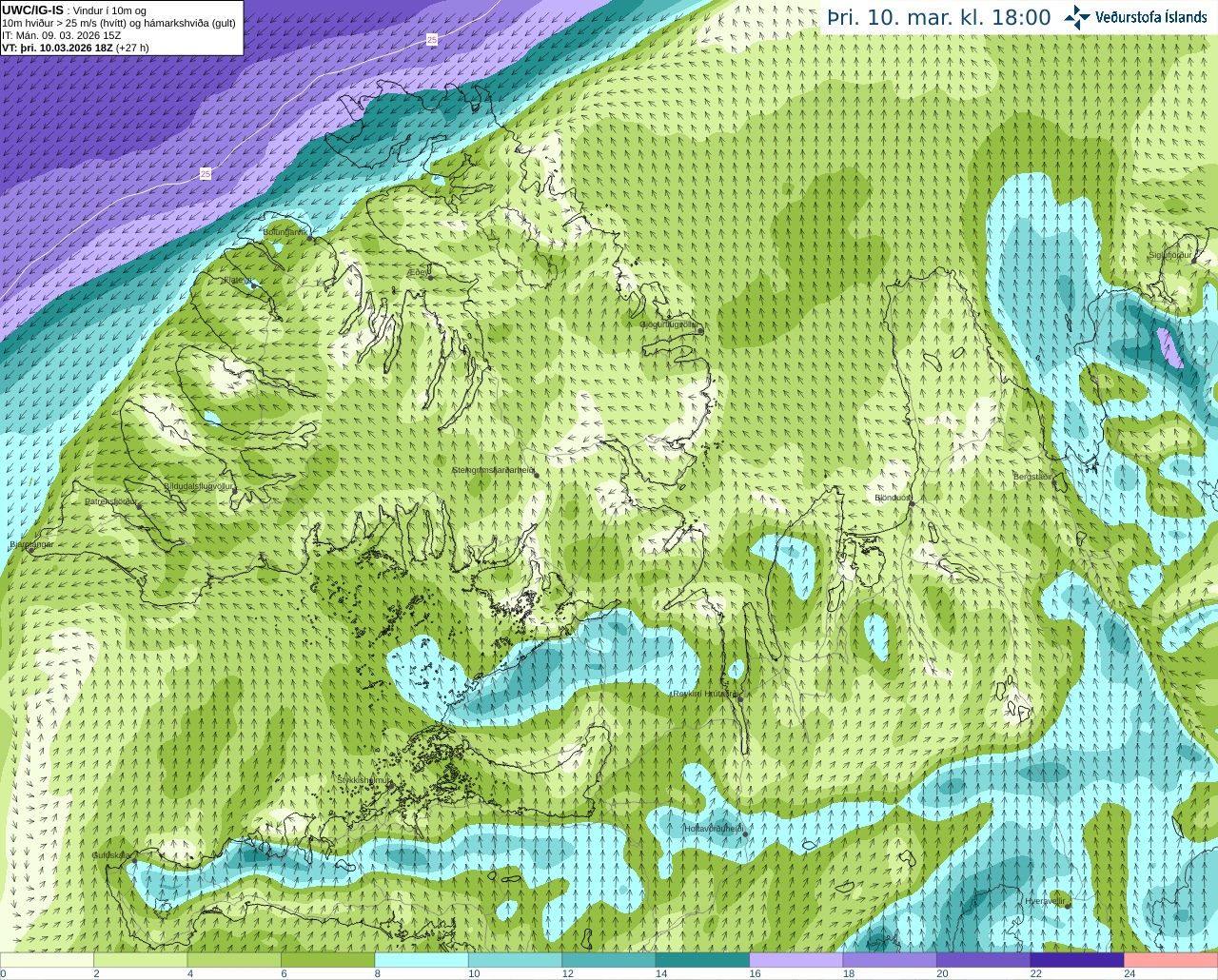
Task: Select the Flateyri station marker
Action: (x=254, y=284)
